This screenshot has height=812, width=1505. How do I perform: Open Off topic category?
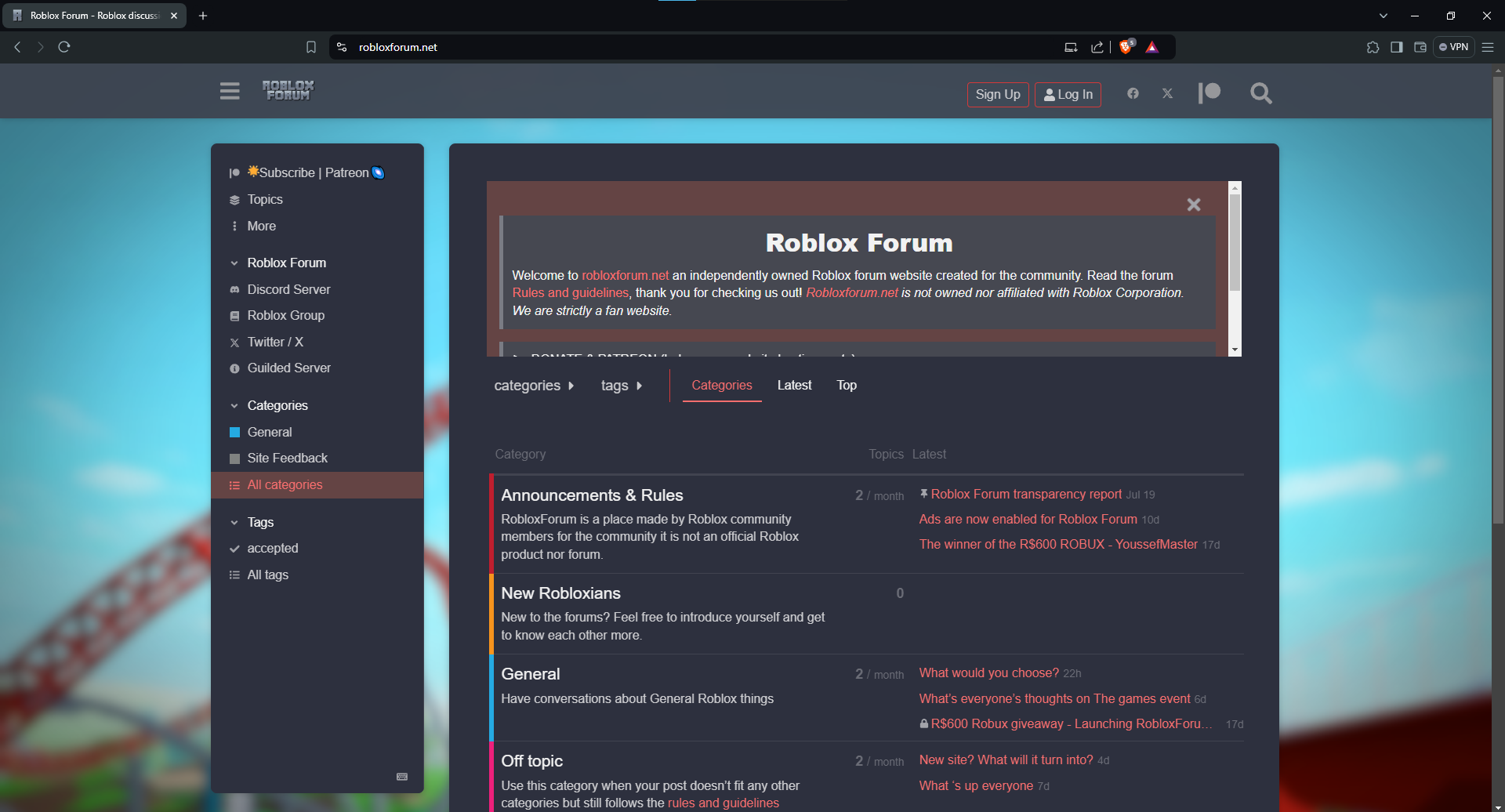click(x=531, y=761)
